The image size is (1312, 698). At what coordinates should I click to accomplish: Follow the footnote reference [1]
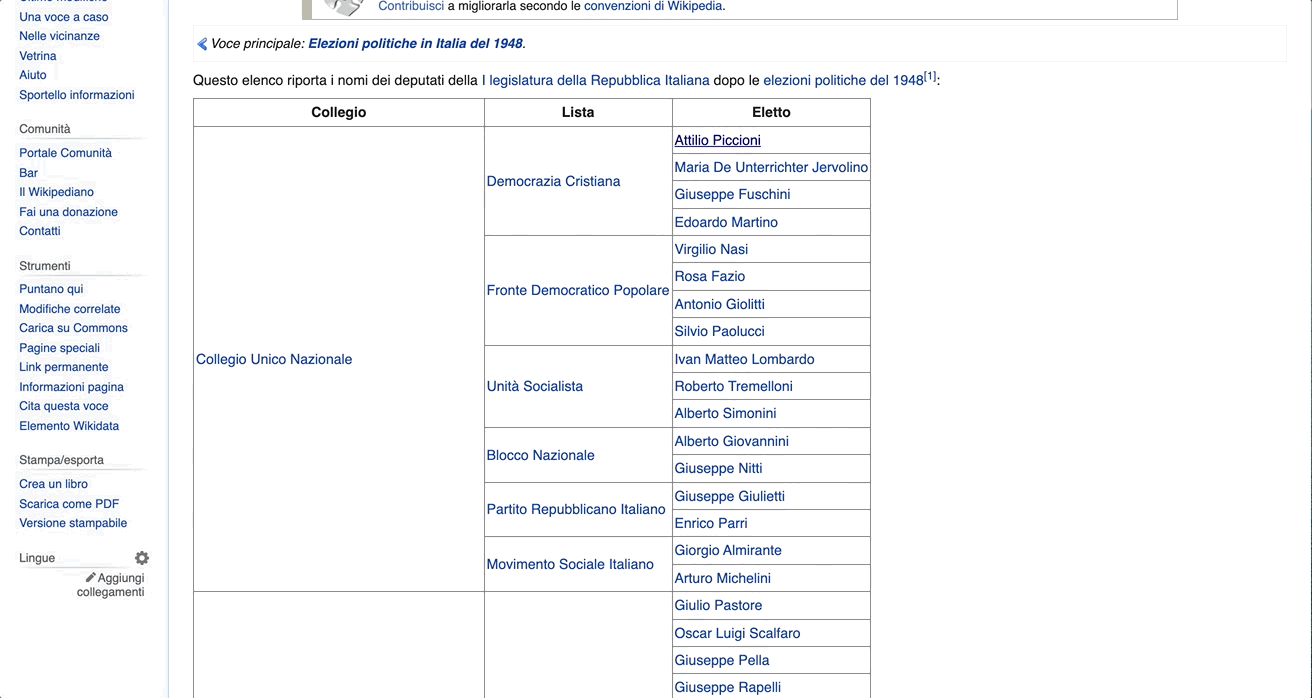pyautogui.click(x=930, y=77)
